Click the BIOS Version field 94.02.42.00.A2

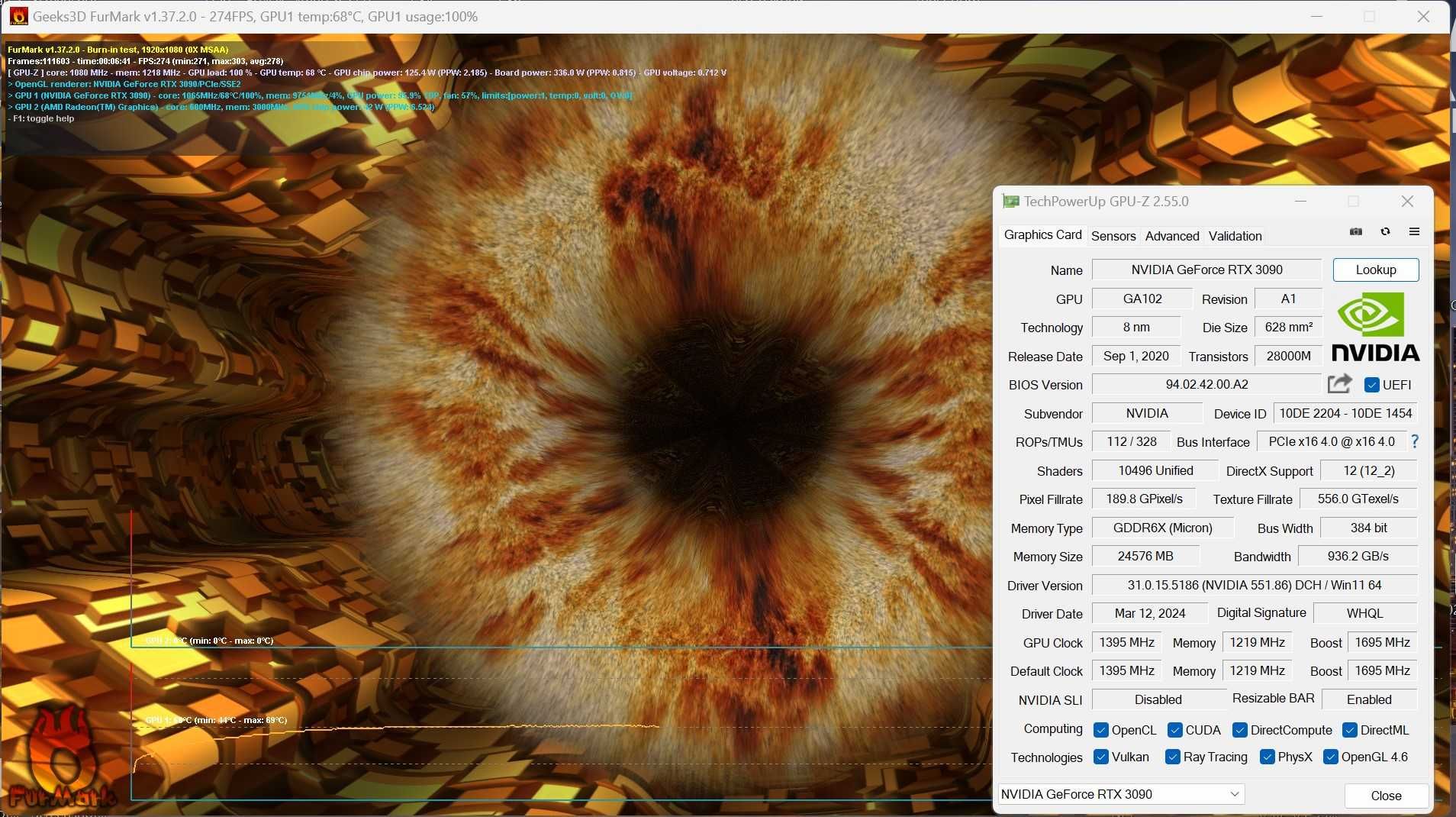click(x=1206, y=385)
